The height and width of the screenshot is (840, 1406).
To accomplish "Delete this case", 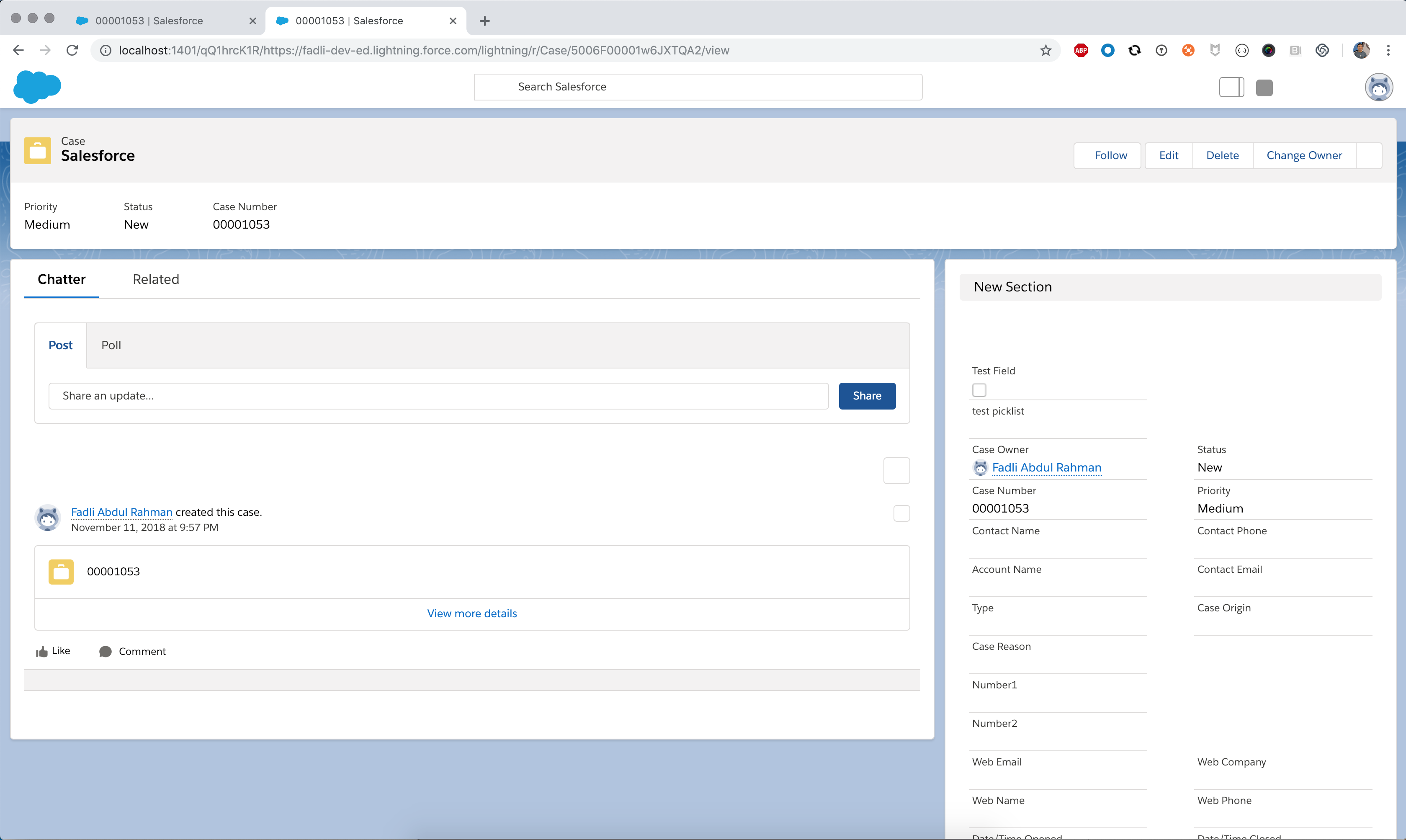I will [x=1222, y=156].
